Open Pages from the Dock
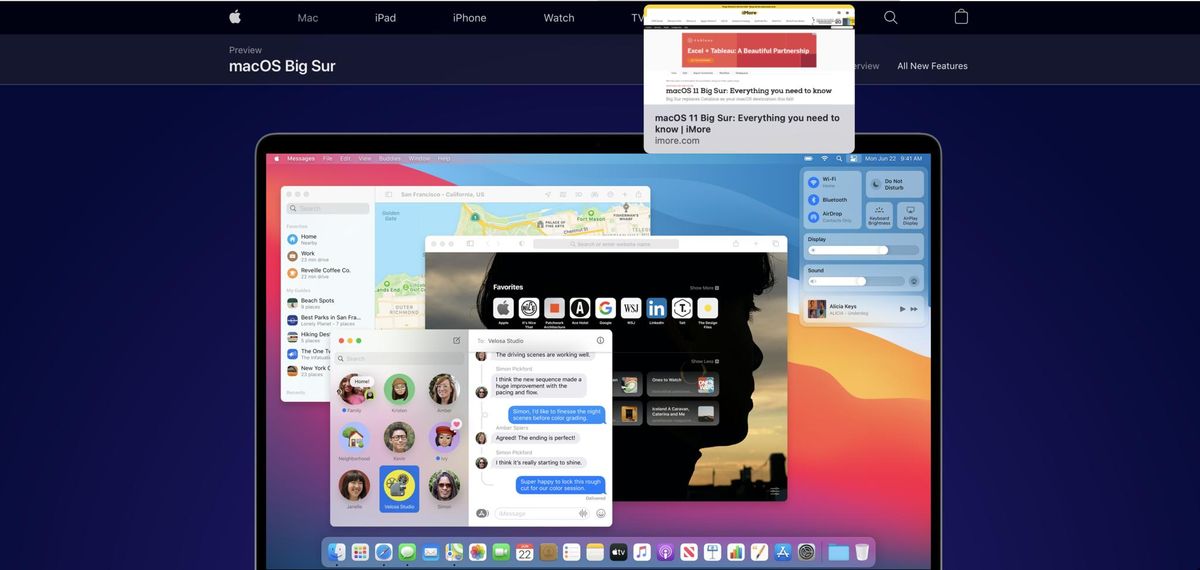The height and width of the screenshot is (570, 1200). pos(759,552)
